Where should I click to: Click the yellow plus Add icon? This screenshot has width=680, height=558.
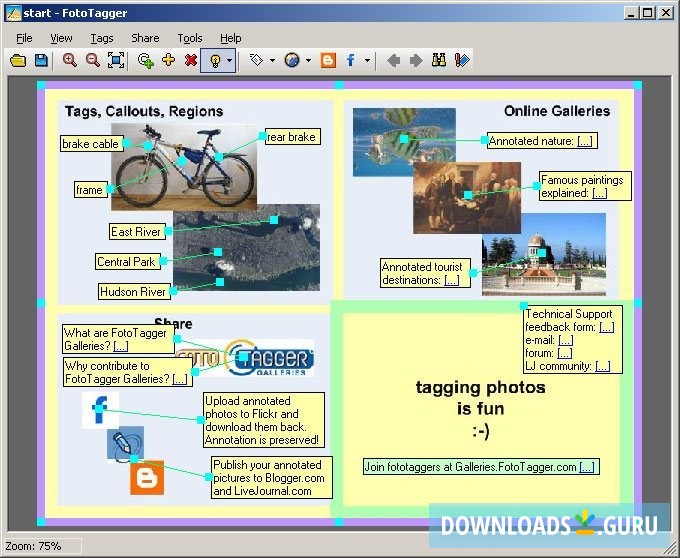click(168, 60)
